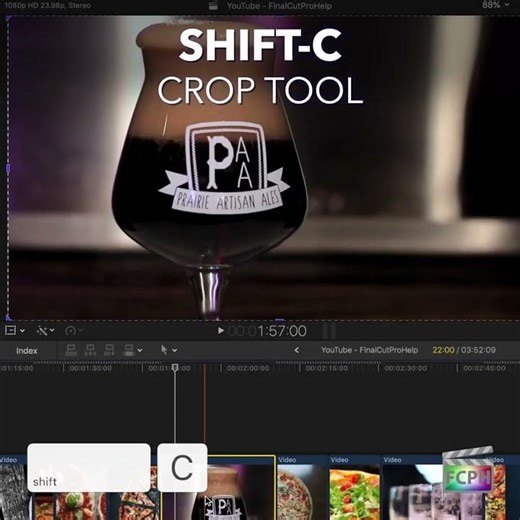Click the clapperboard icon in viewer title
Image resolution: width=520 pixels, height=520 pixels.
tap(213, 5)
